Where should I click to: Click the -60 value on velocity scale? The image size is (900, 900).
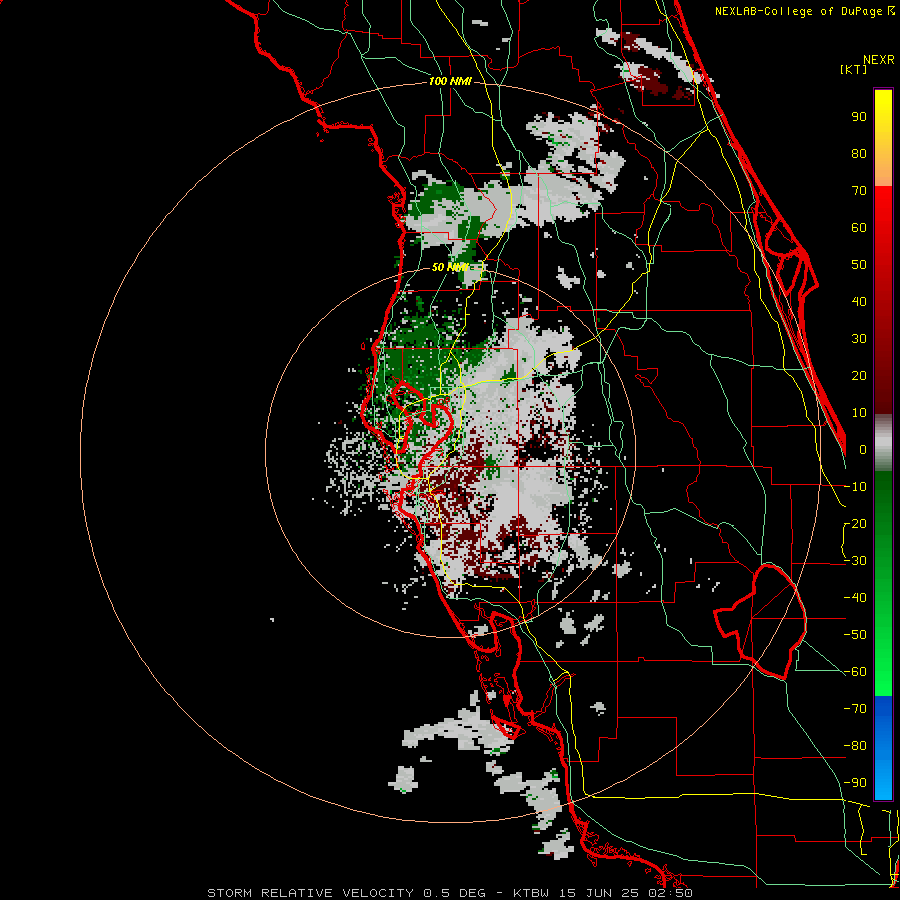855,672
